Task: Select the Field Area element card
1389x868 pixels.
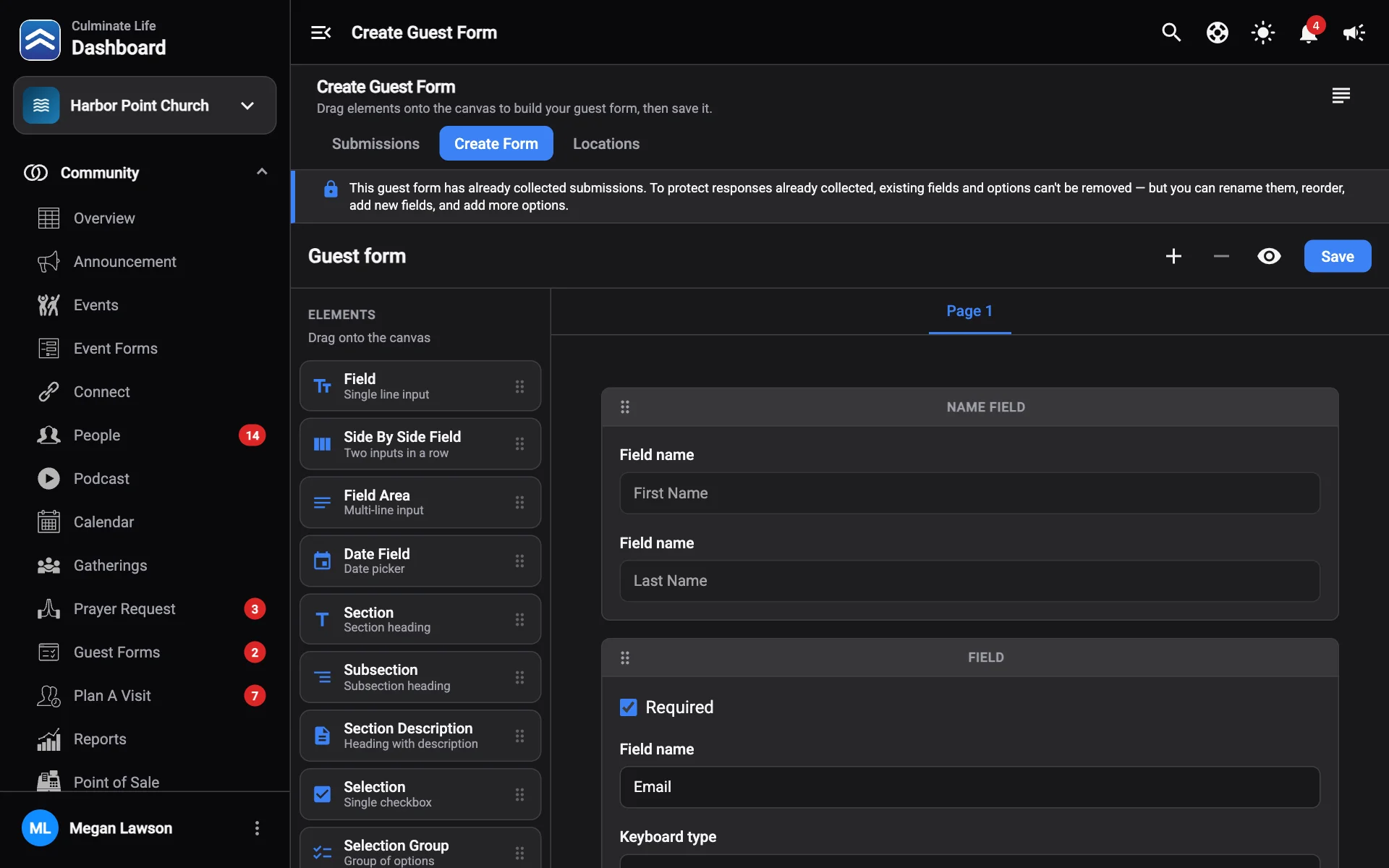Action: pos(420,502)
